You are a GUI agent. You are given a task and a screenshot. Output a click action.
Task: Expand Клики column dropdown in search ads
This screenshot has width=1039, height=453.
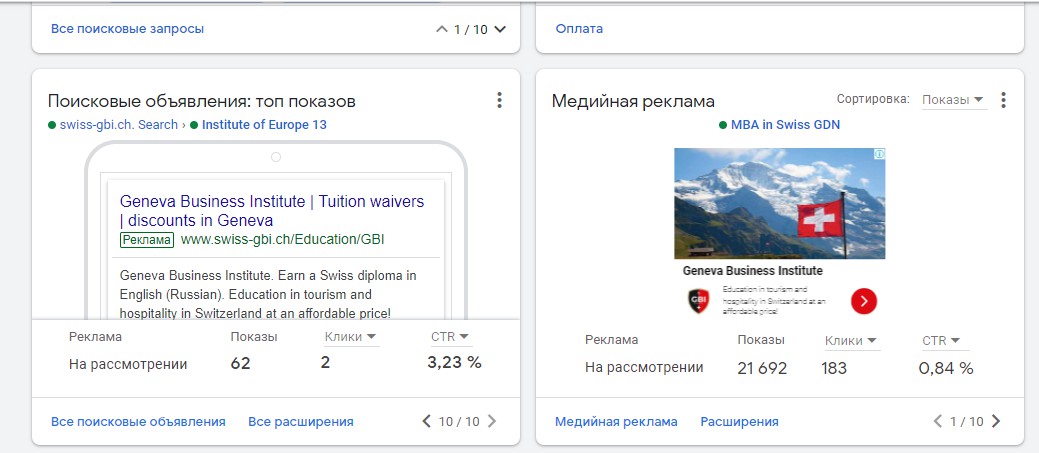point(350,337)
